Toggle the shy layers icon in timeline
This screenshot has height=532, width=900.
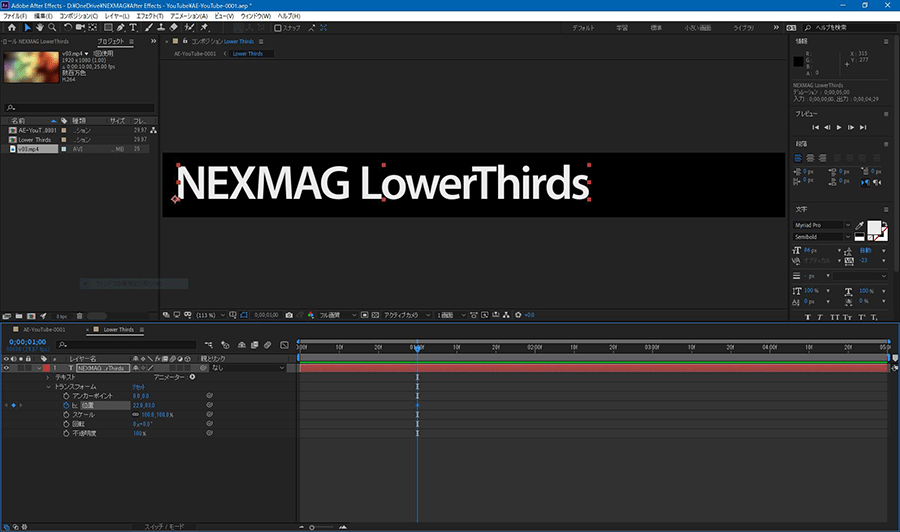(x=242, y=345)
